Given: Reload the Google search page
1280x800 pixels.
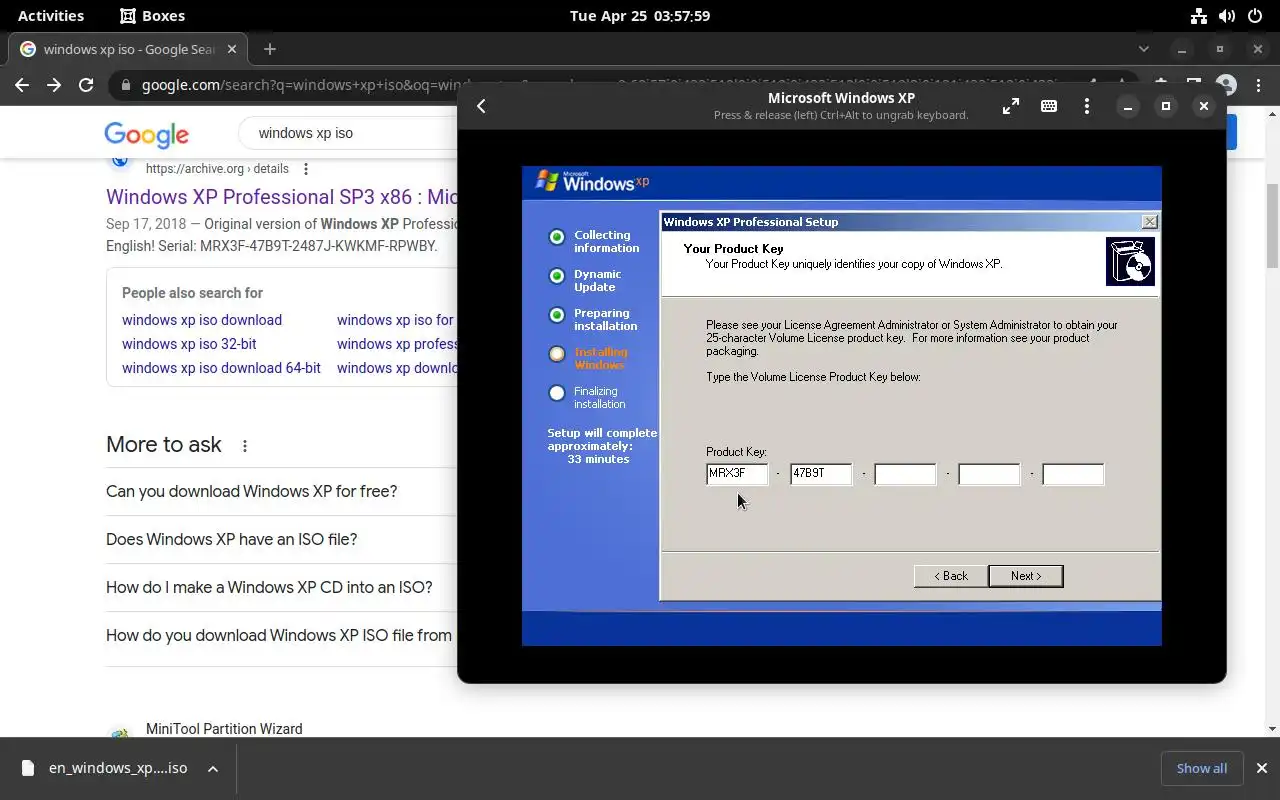Looking at the screenshot, I should click(x=86, y=85).
